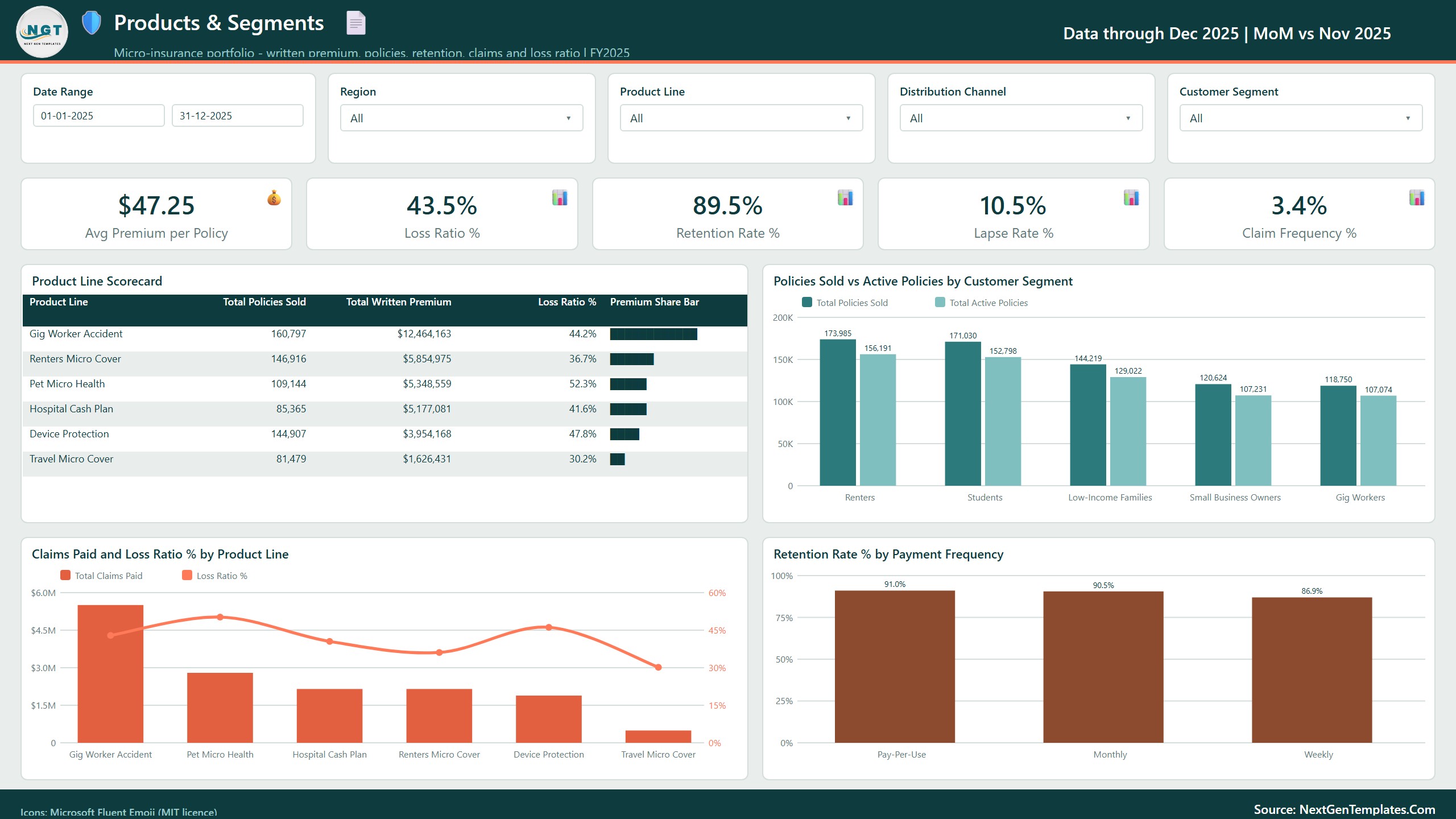The height and width of the screenshot is (819, 1456).
Task: Click the Pet Micro Health loss ratio point
Action: coord(220,617)
